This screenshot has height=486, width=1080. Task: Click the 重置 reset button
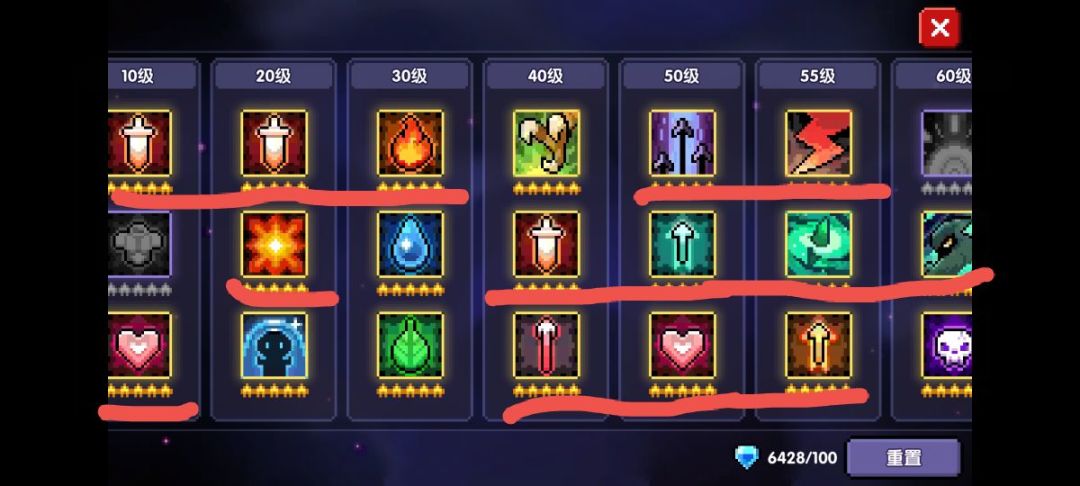[x=903, y=458]
